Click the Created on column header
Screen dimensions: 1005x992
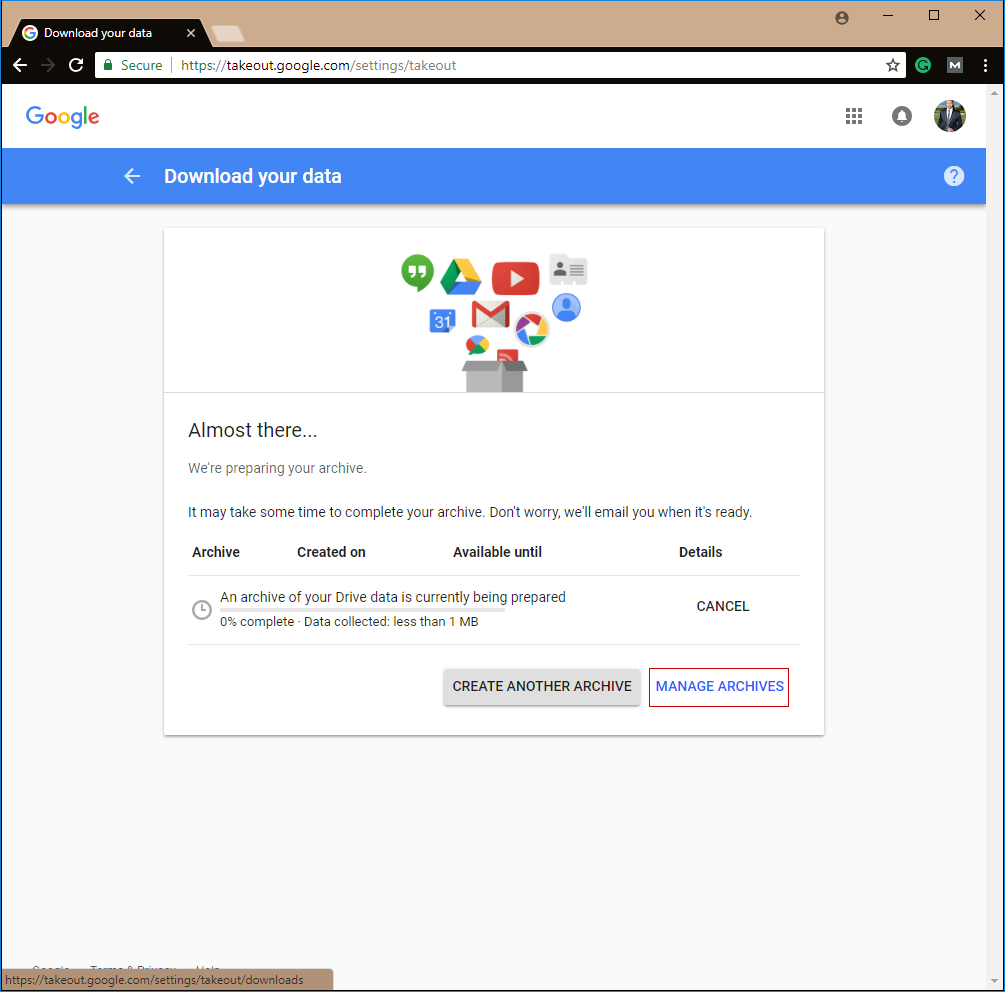point(331,552)
